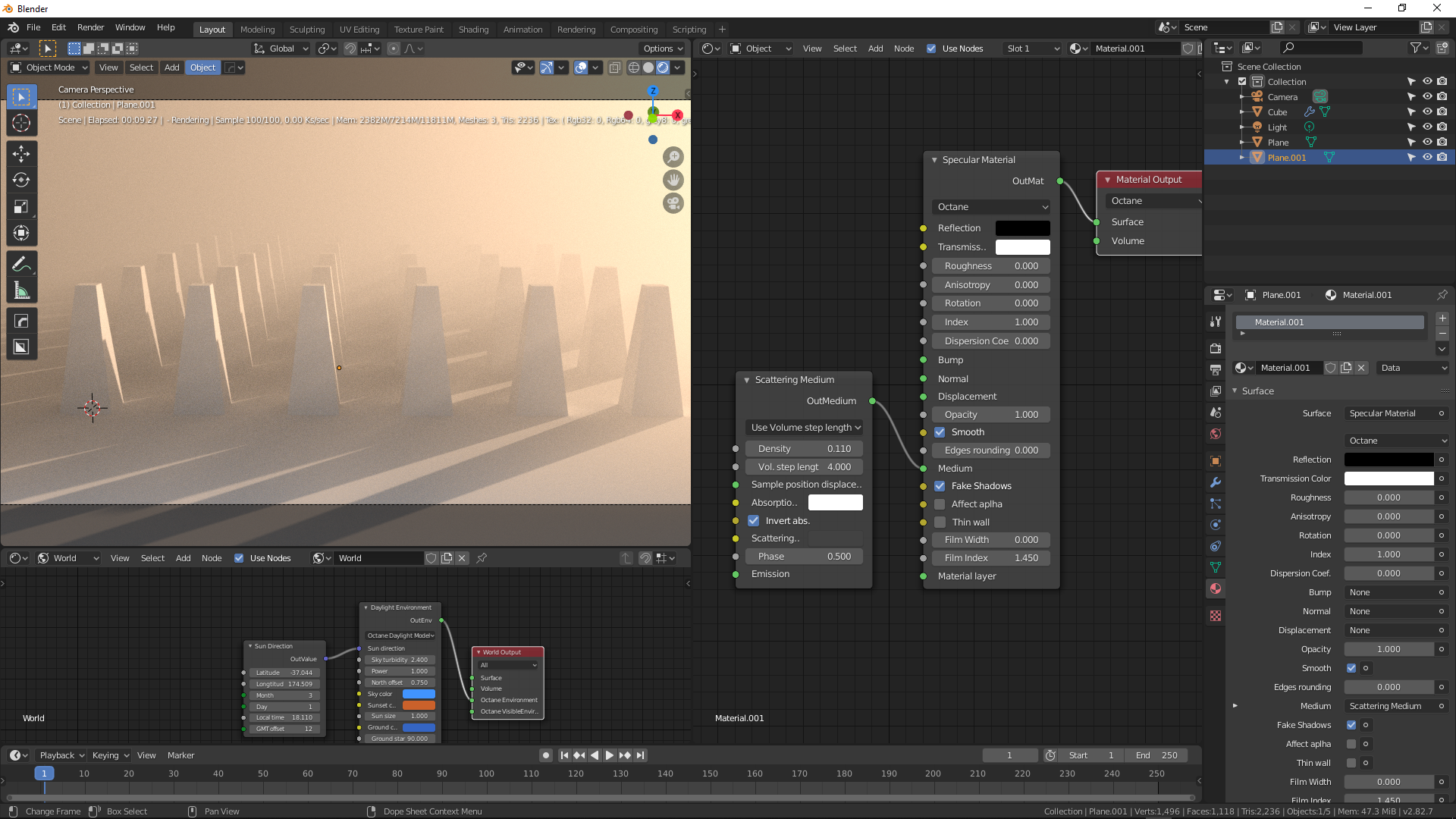Open the Object Mode dropdown
The image size is (1456, 819).
coord(50,67)
